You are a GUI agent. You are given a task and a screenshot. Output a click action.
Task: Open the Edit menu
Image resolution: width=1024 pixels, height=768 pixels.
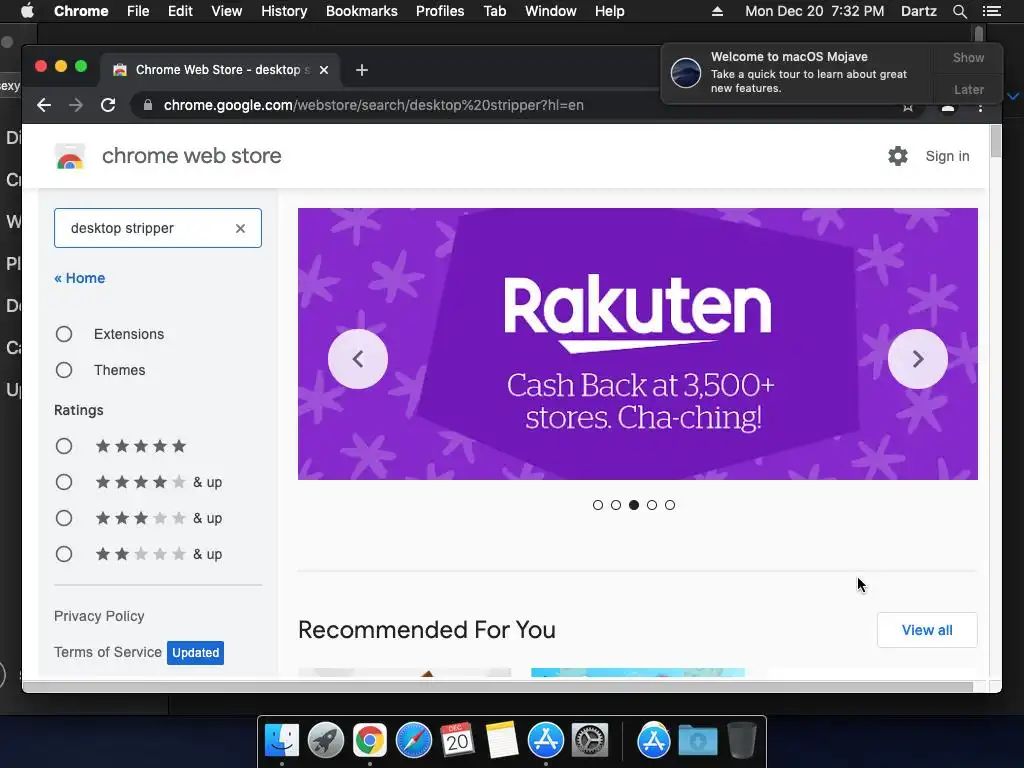tap(180, 11)
